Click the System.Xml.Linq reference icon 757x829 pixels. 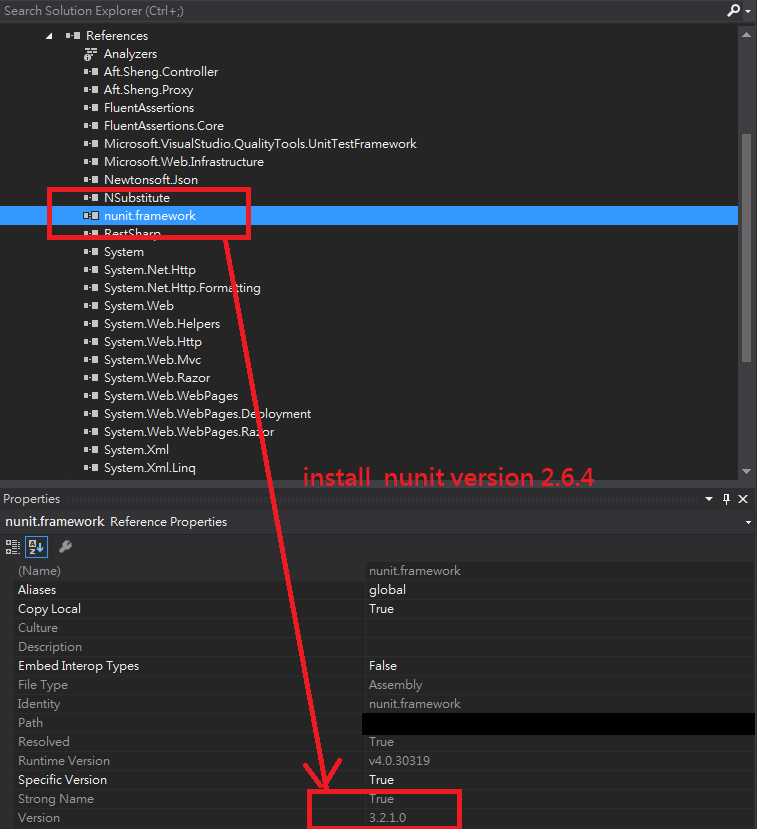point(91,467)
